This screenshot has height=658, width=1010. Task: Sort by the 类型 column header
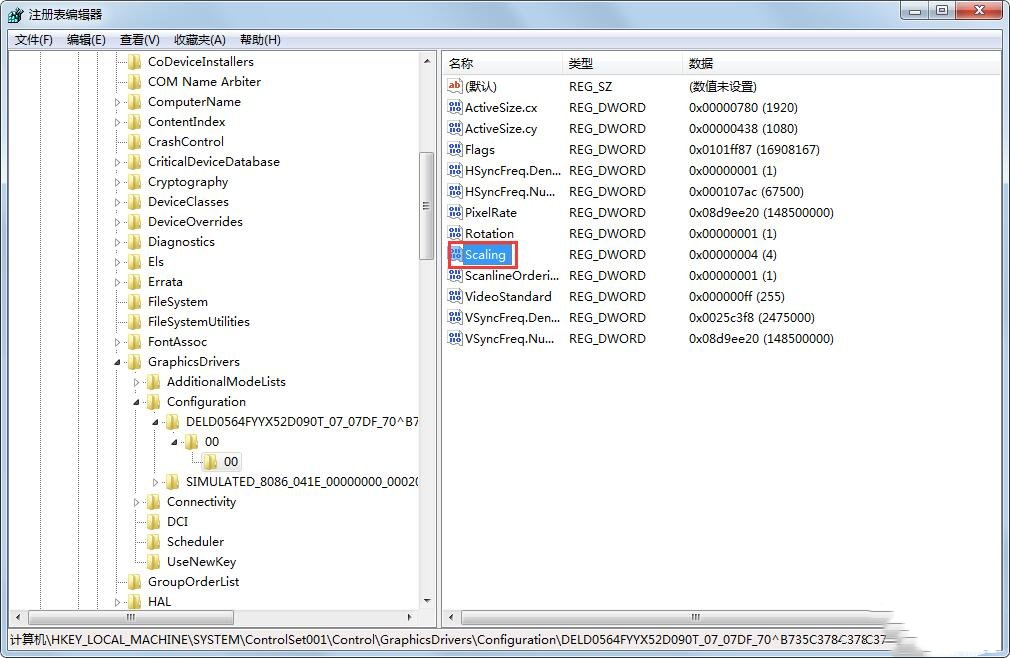[x=622, y=63]
